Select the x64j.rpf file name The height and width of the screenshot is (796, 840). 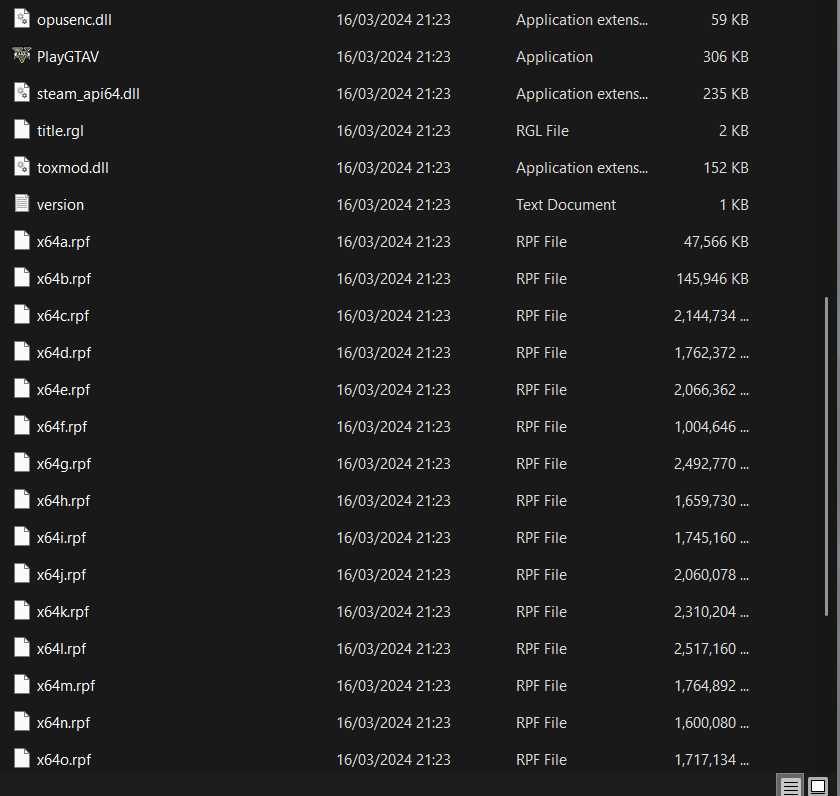[x=61, y=574]
